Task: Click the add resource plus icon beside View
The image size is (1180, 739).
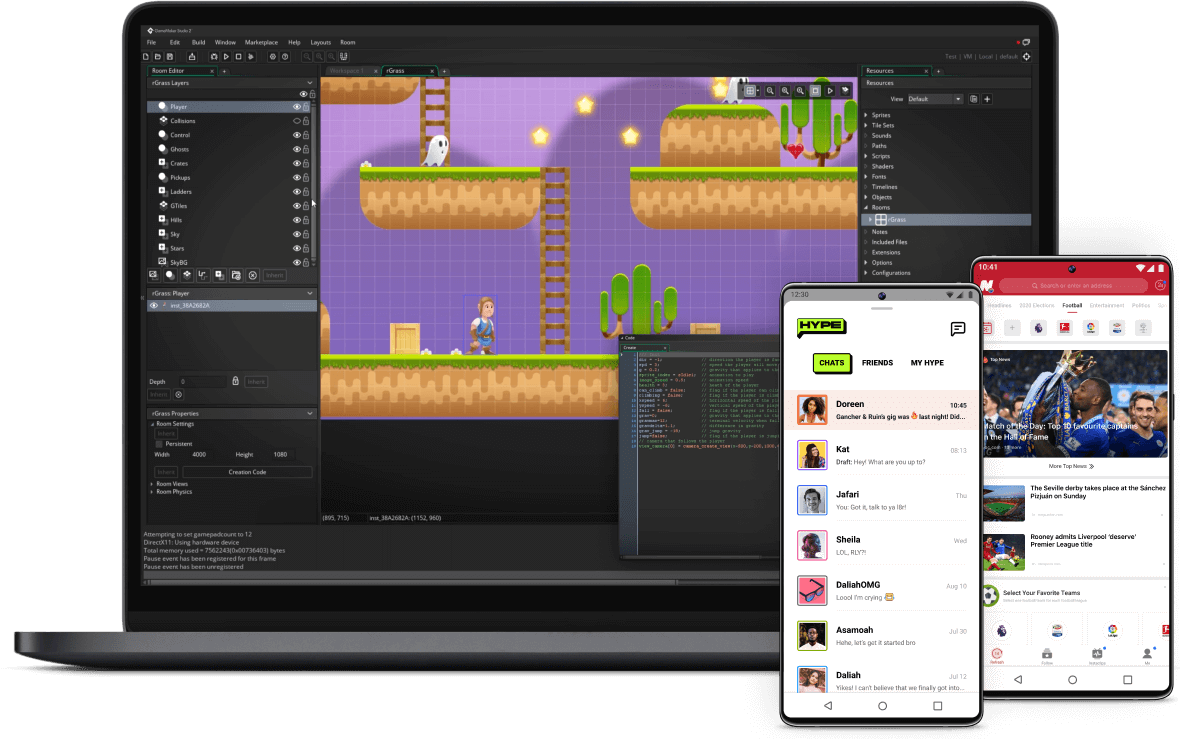Action: [x=987, y=99]
